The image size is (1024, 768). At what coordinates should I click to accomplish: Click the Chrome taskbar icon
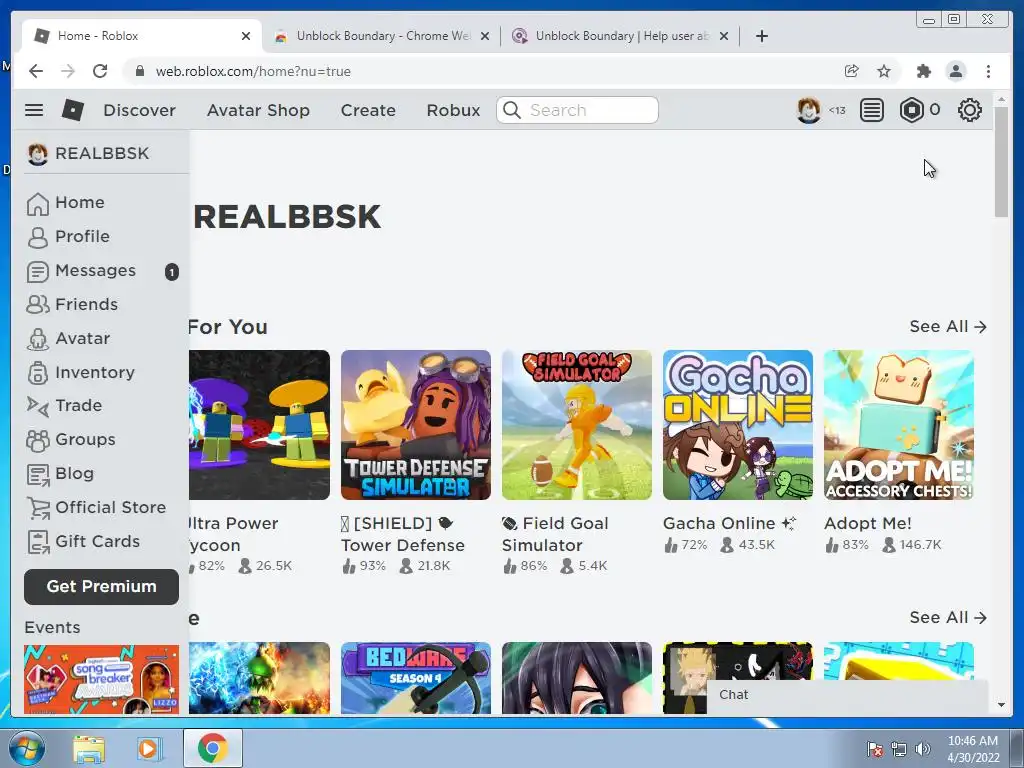coord(212,748)
